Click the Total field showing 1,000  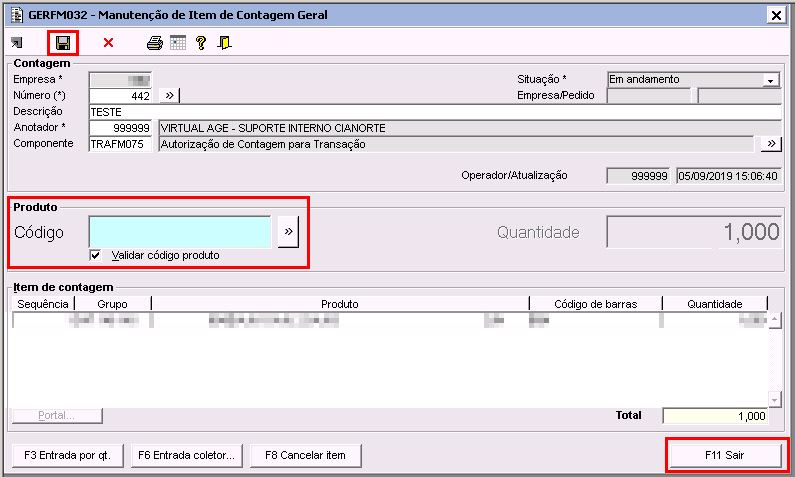tap(715, 416)
